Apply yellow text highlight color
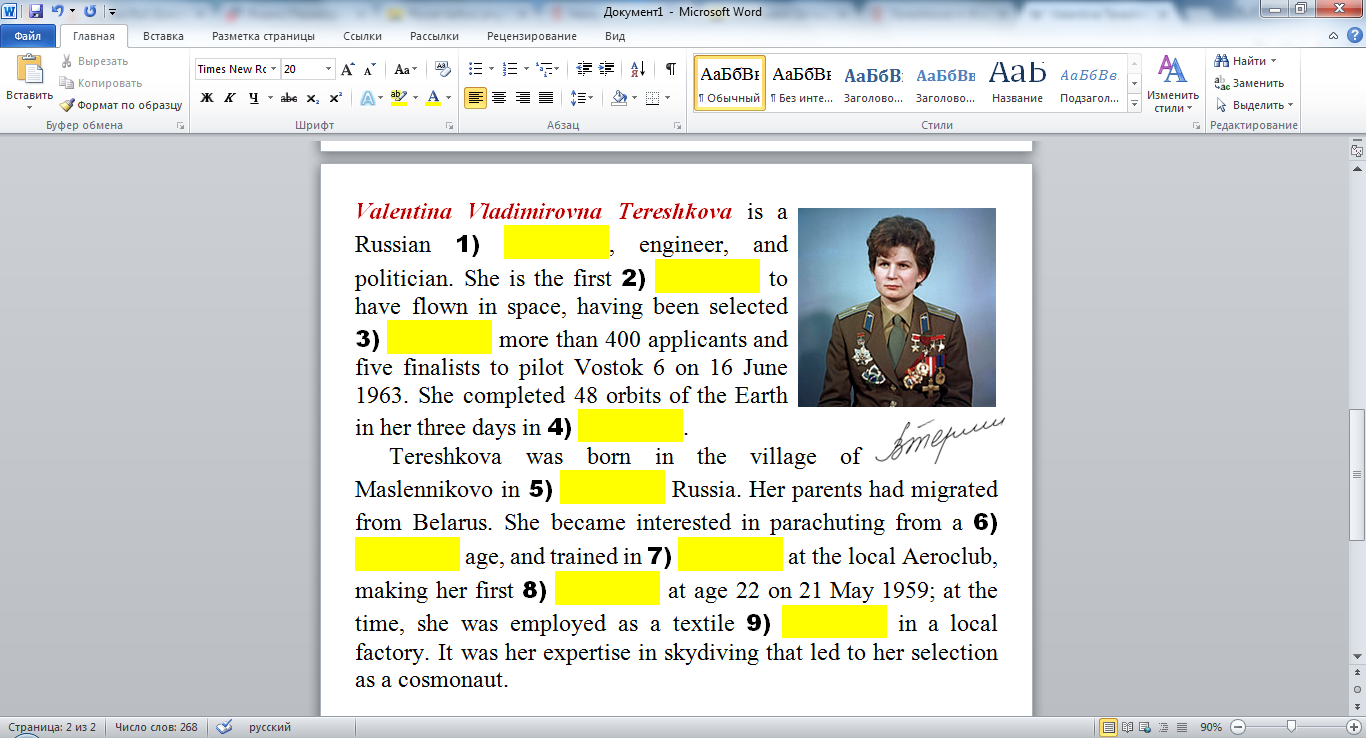This screenshot has width=1366, height=738. (x=398, y=98)
